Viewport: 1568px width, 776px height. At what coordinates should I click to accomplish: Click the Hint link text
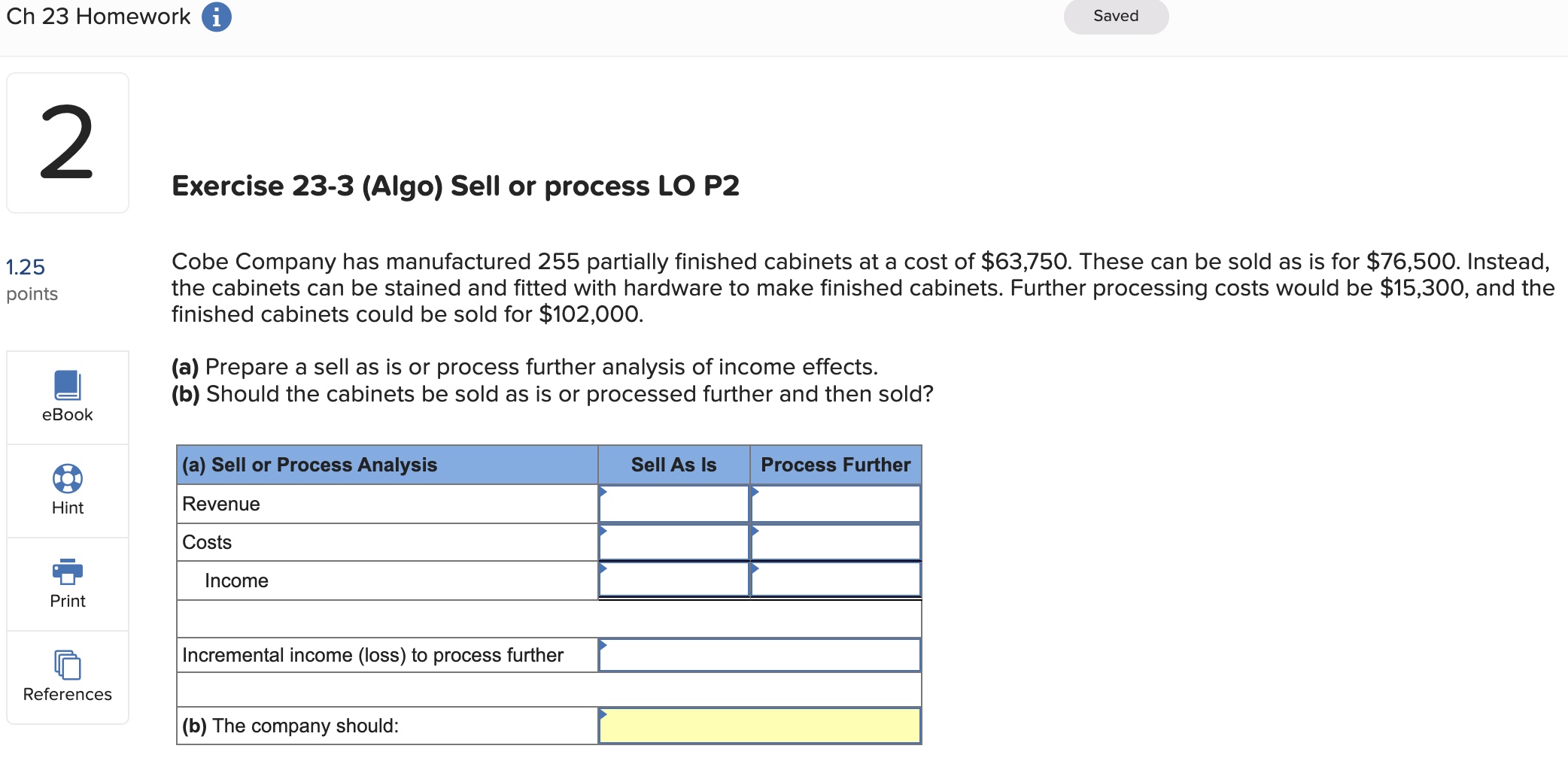pyautogui.click(x=67, y=507)
